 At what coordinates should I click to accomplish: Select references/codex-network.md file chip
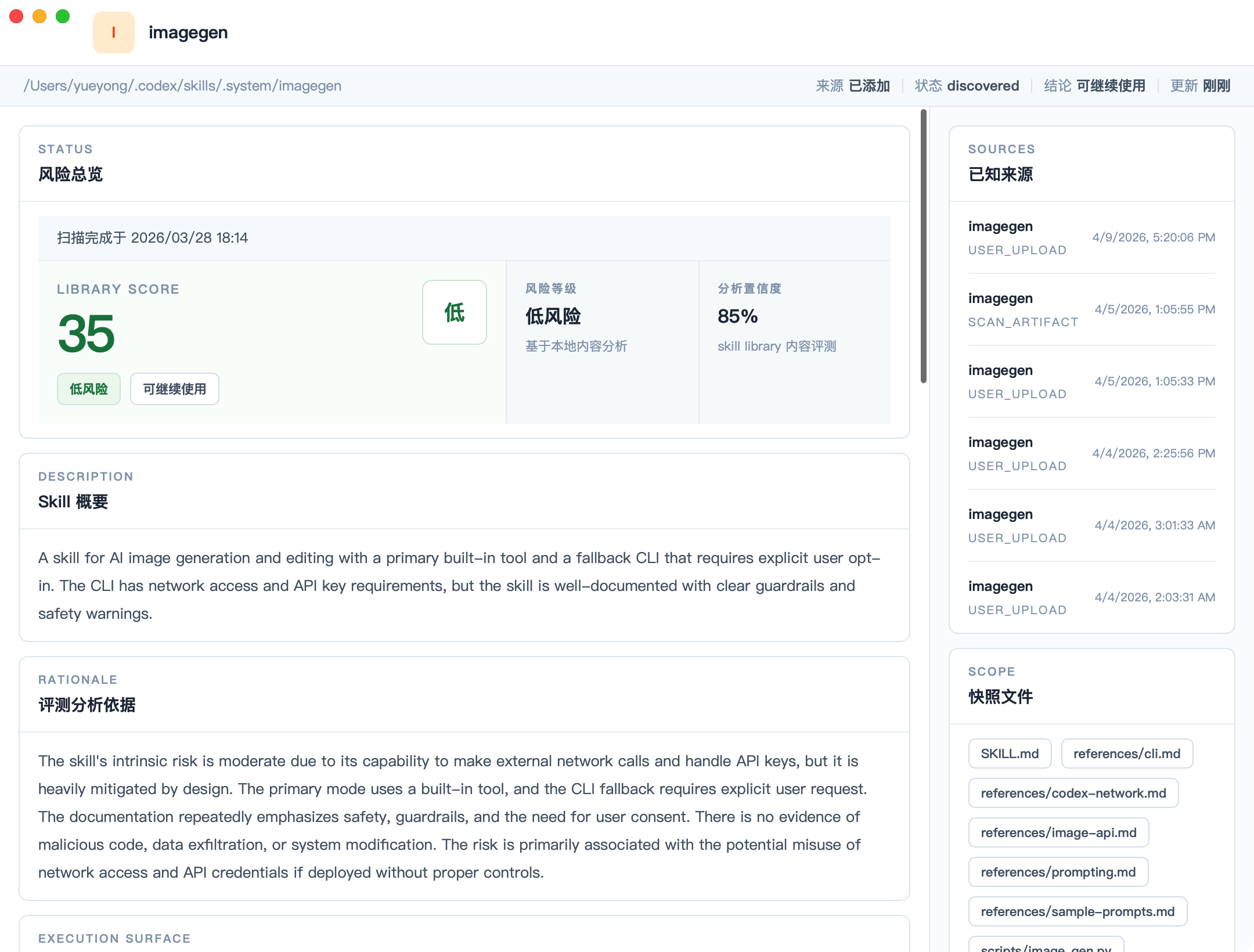[x=1073, y=793]
